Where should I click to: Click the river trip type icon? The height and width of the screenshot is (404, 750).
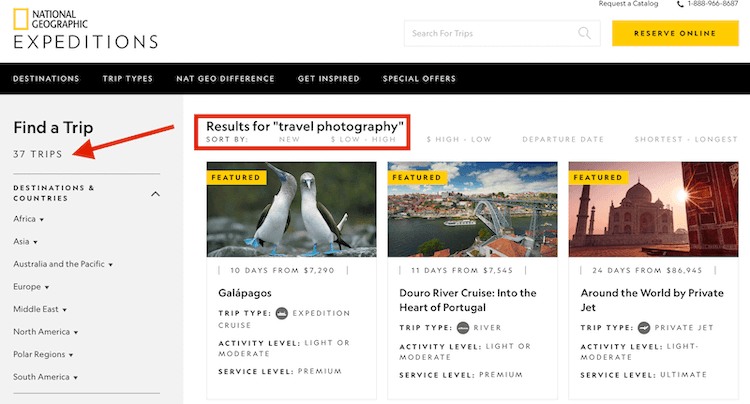click(x=464, y=327)
